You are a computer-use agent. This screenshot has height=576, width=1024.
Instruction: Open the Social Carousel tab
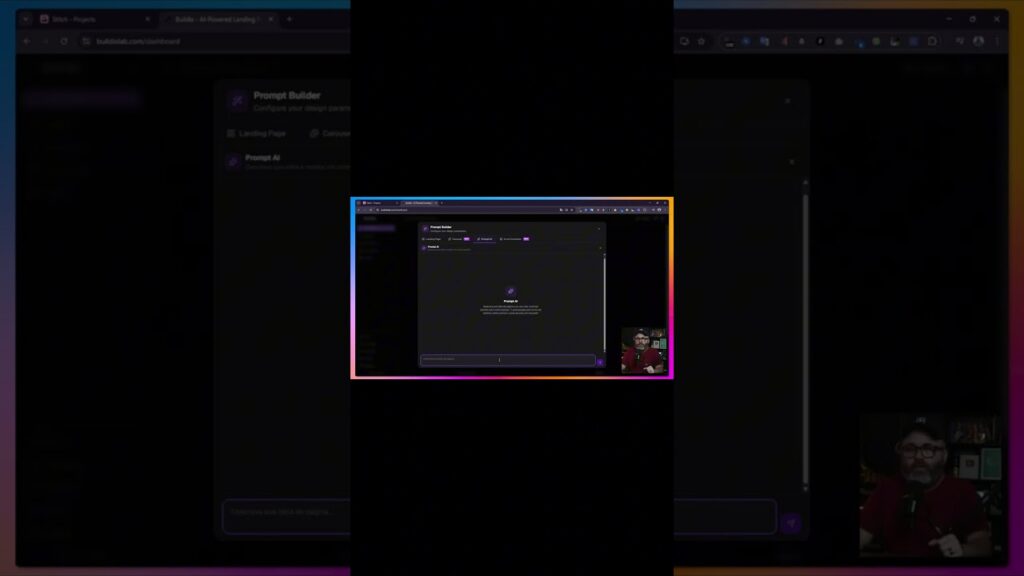[511, 239]
